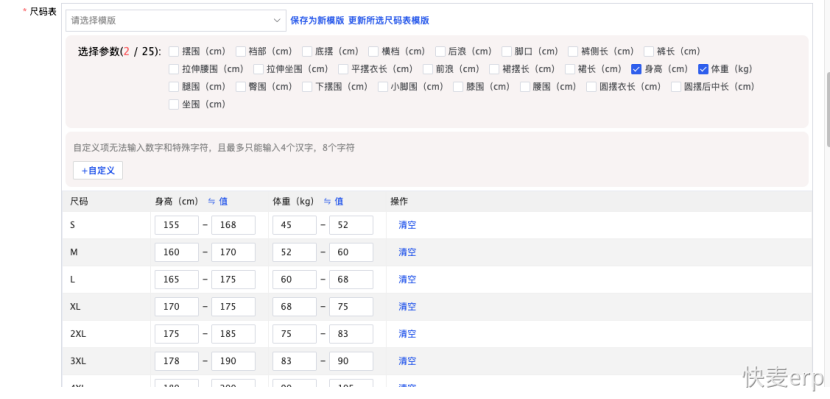Image resolution: width=830 pixels, height=399 pixels.
Task: Check the 坐围（cm）checkbox
Action: tap(174, 105)
